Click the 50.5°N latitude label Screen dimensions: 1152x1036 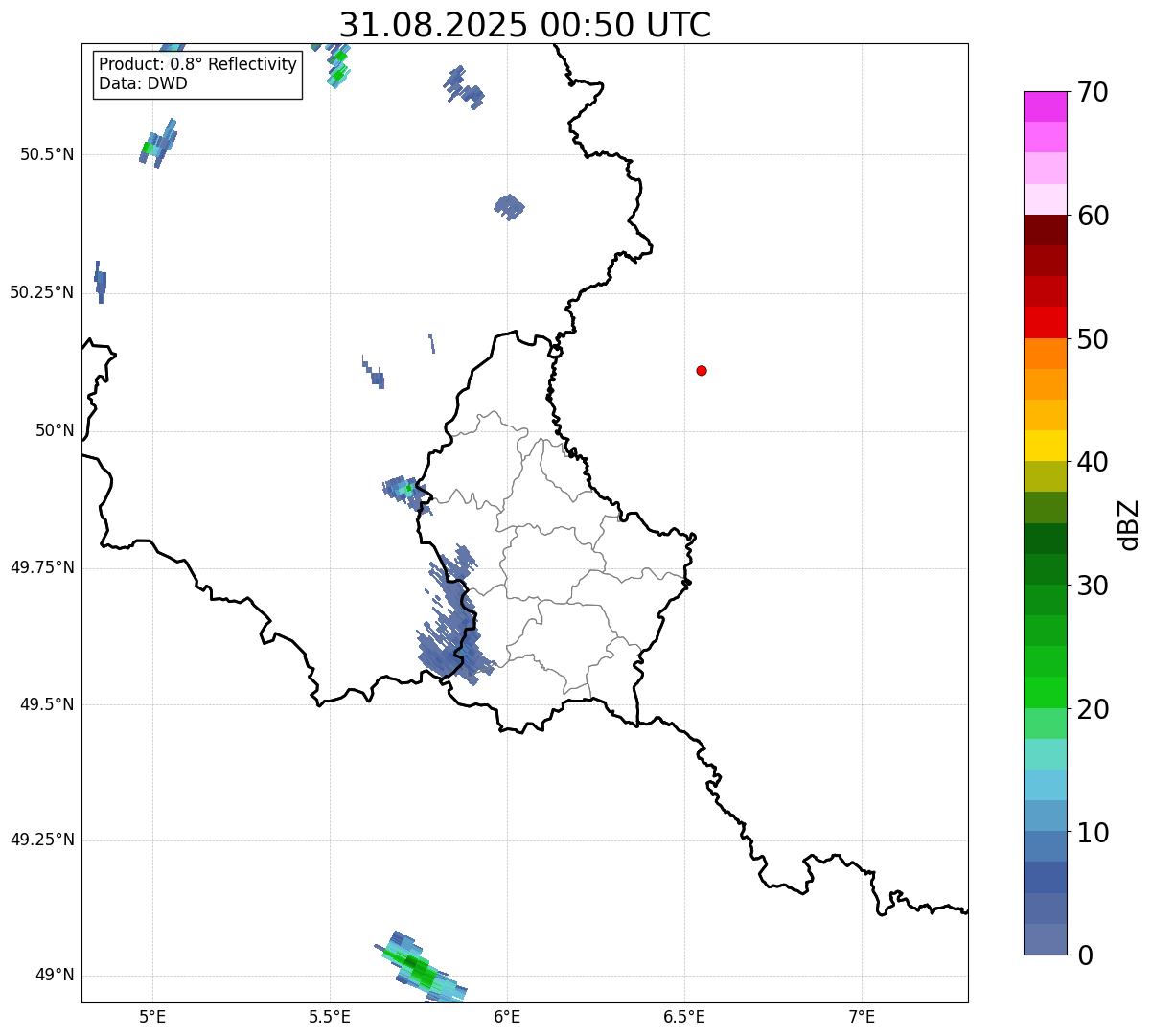(47, 154)
